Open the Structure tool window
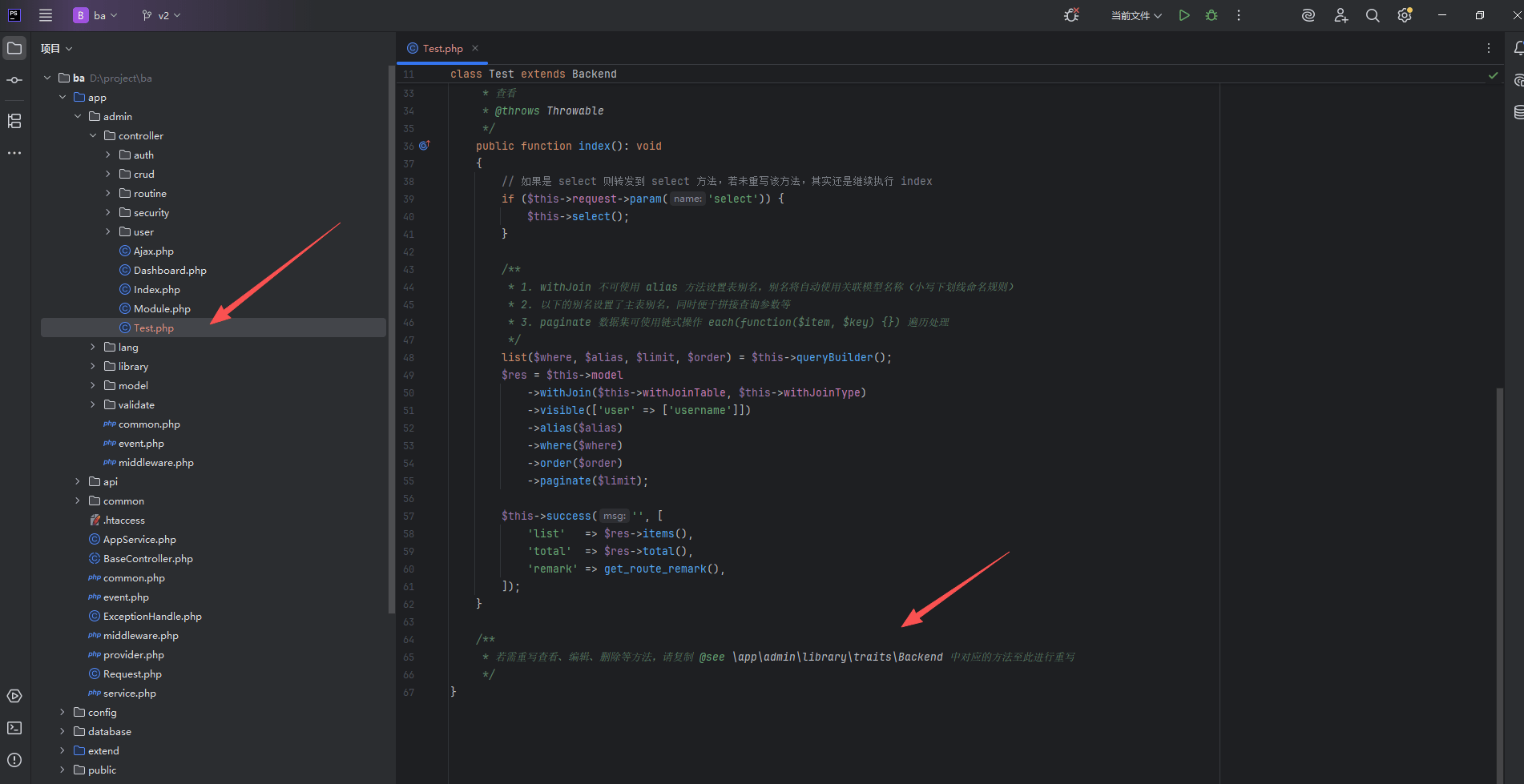The image size is (1524, 784). (x=14, y=121)
